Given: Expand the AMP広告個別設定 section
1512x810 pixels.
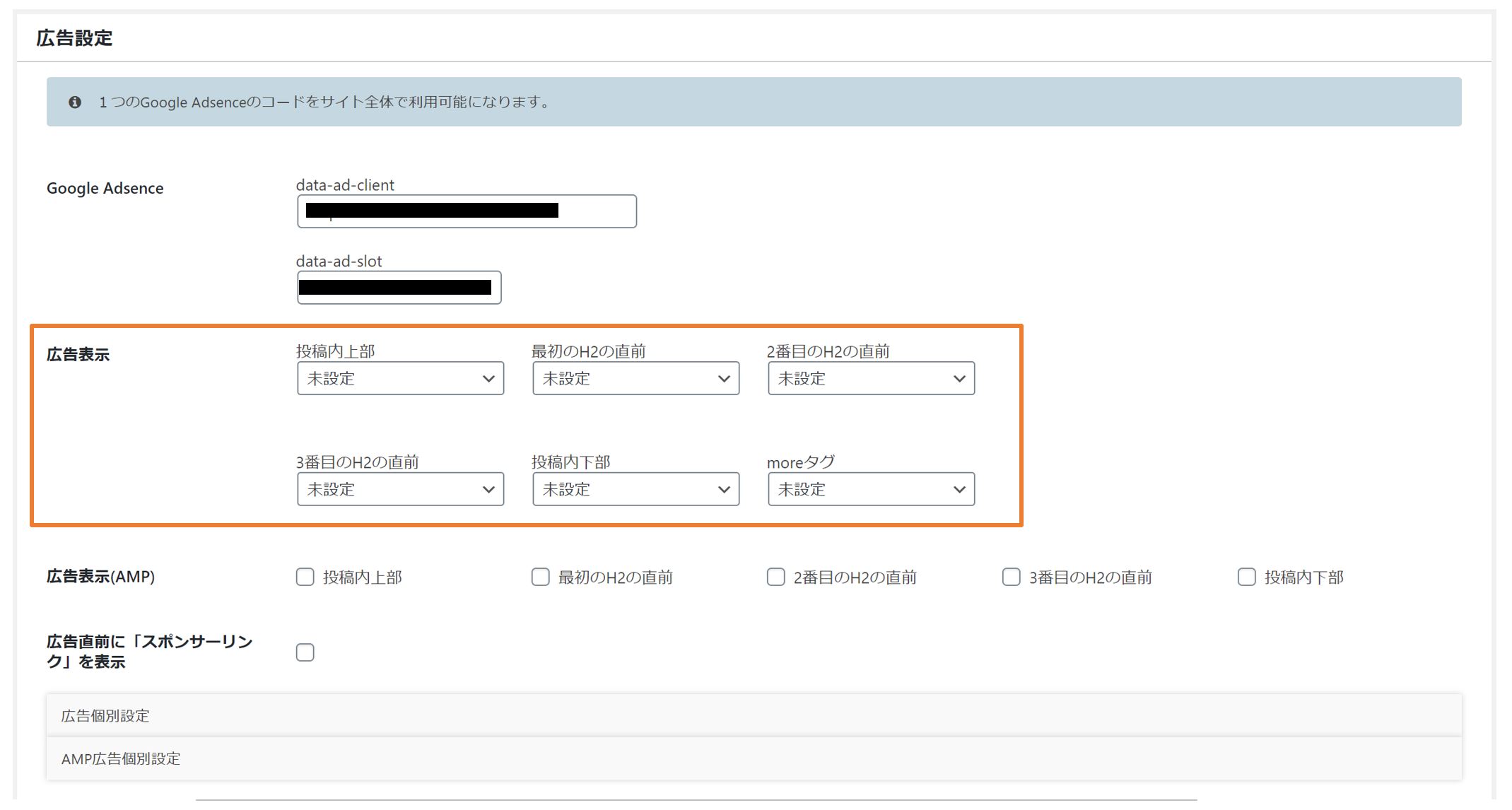Looking at the screenshot, I should tap(121, 758).
